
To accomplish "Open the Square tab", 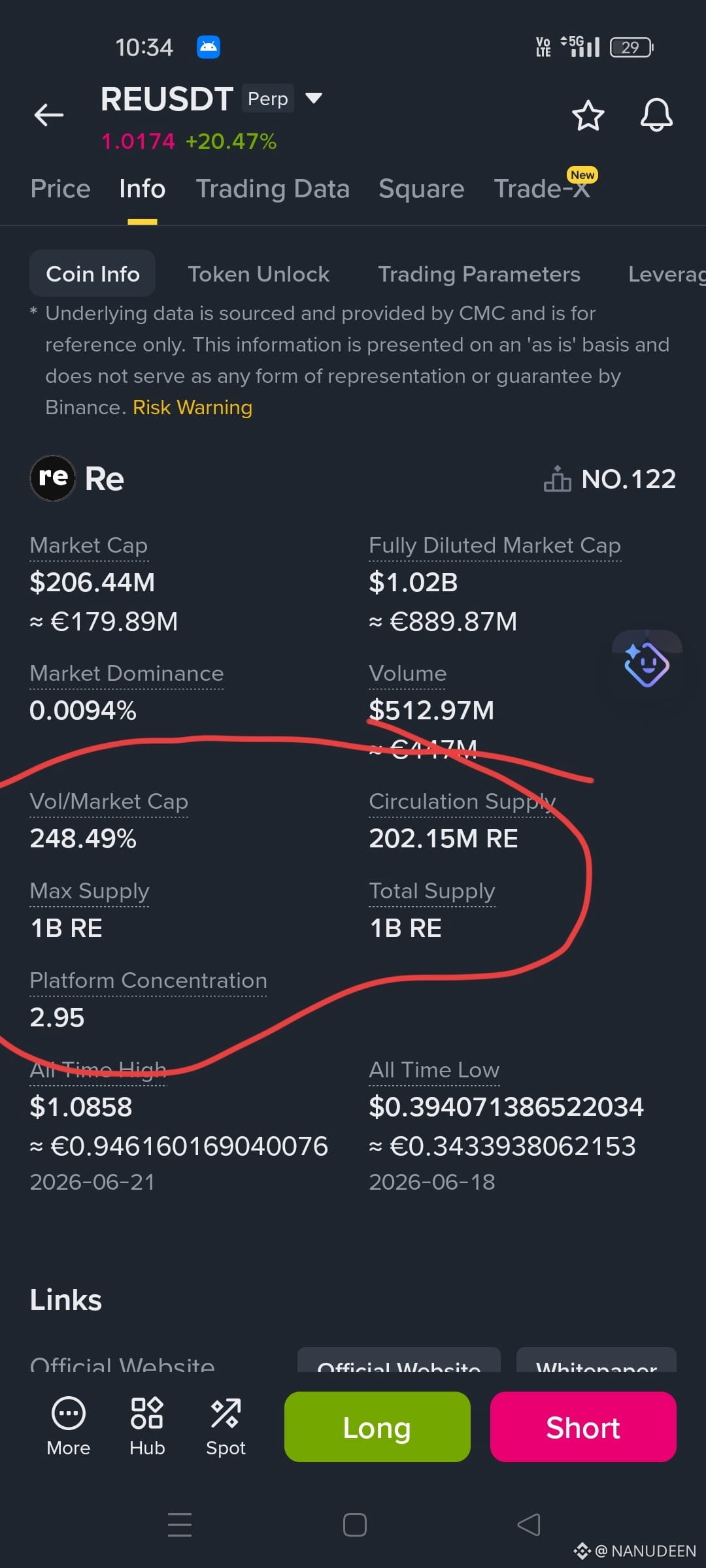I will pyautogui.click(x=422, y=189).
